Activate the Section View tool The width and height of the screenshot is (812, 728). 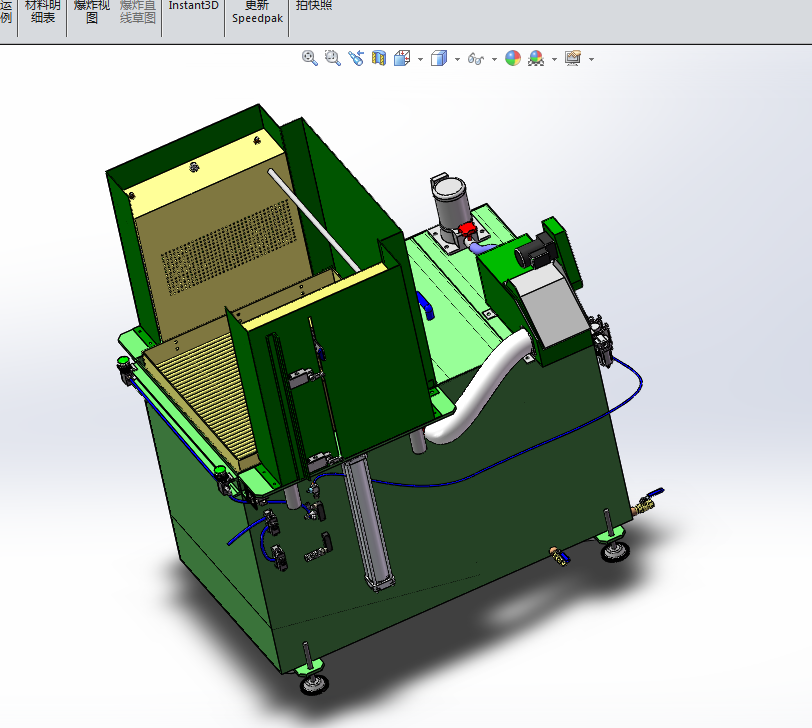pyautogui.click(x=379, y=58)
